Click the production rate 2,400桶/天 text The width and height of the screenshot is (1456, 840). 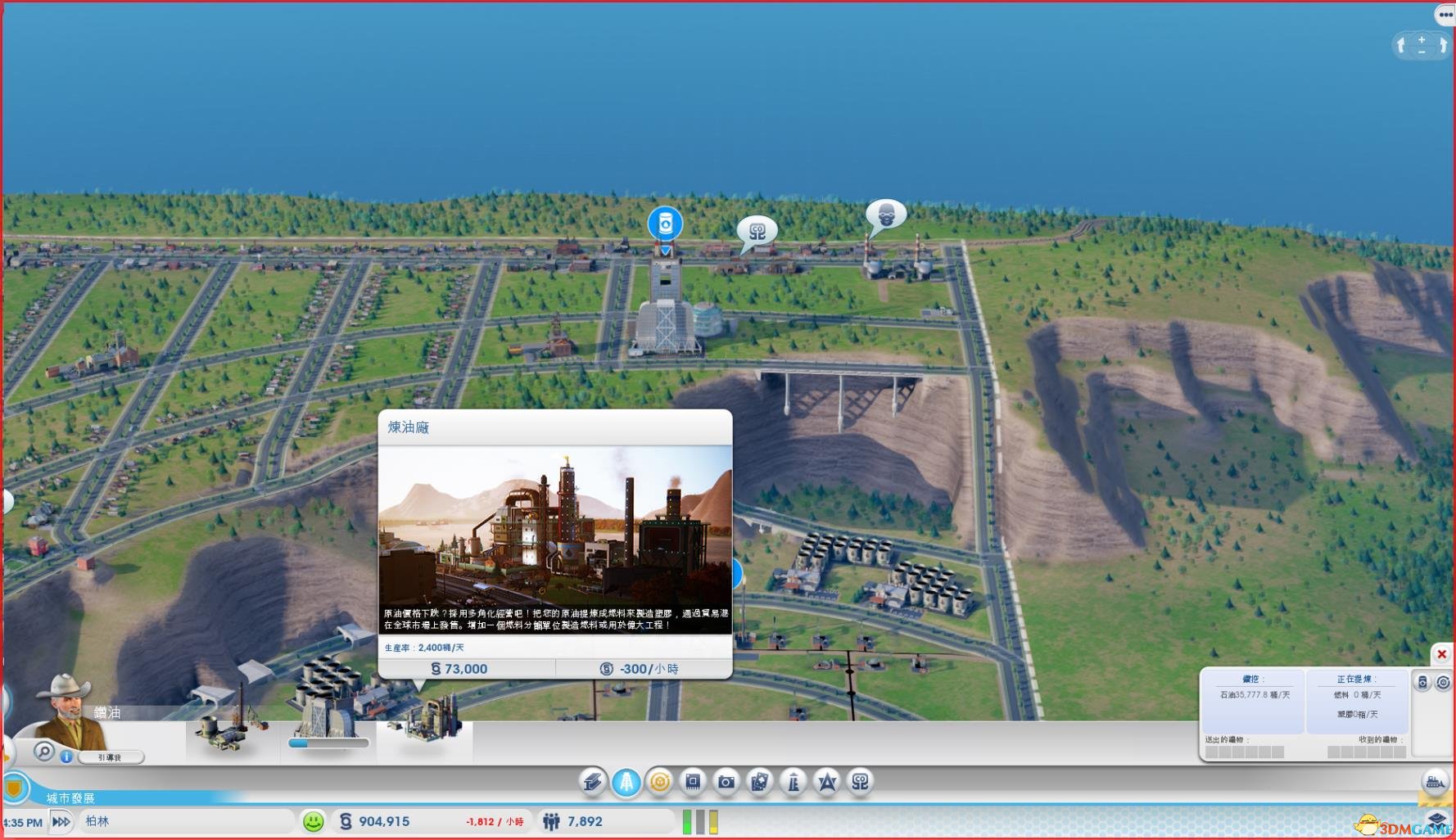coord(424,648)
